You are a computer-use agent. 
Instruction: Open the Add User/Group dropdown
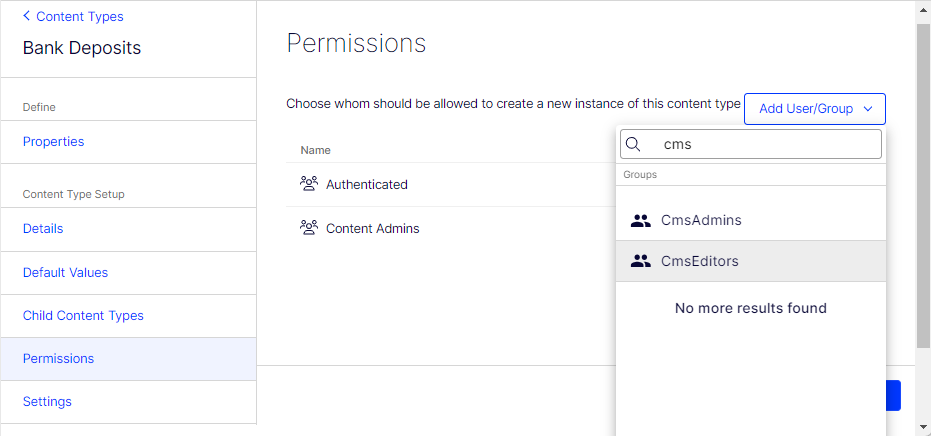point(815,108)
